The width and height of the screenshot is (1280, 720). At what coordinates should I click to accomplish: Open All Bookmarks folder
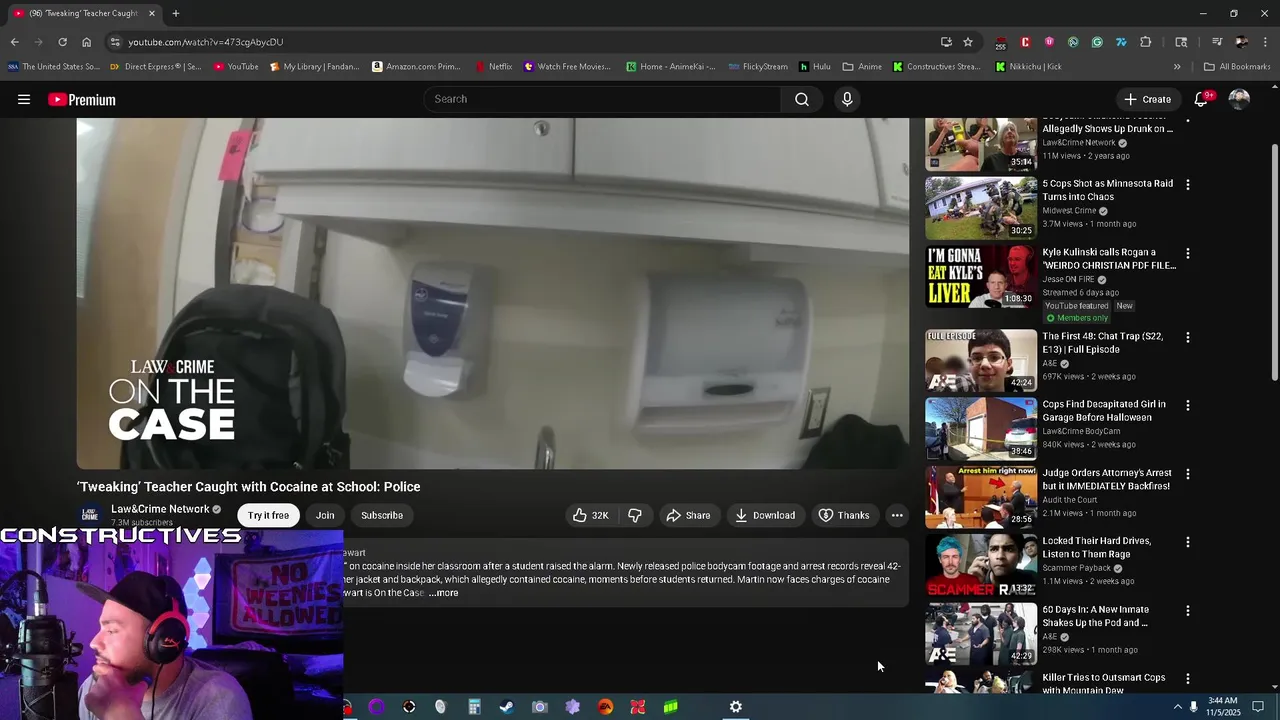point(1237,67)
